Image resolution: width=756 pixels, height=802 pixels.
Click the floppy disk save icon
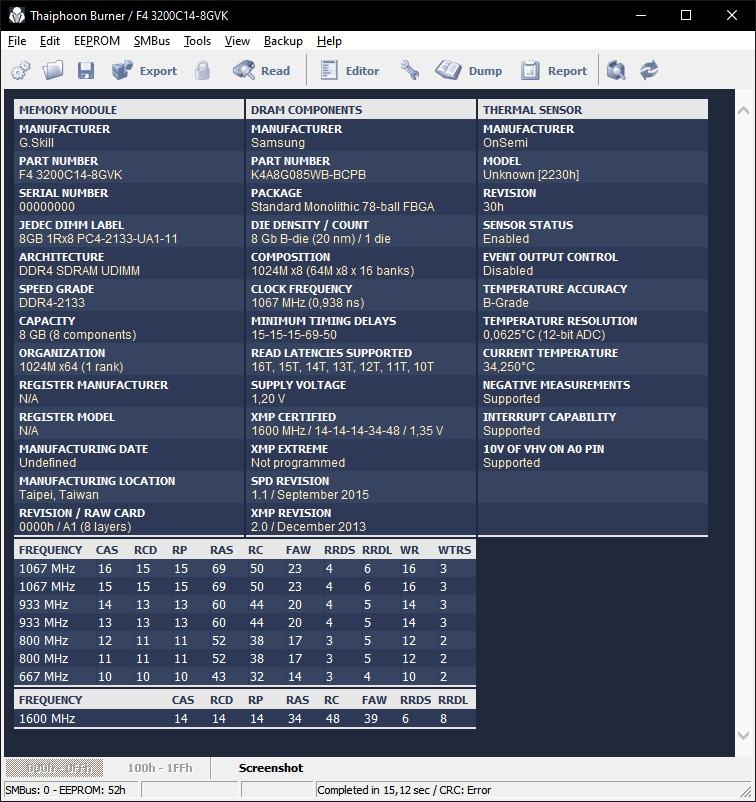pyautogui.click(x=86, y=70)
